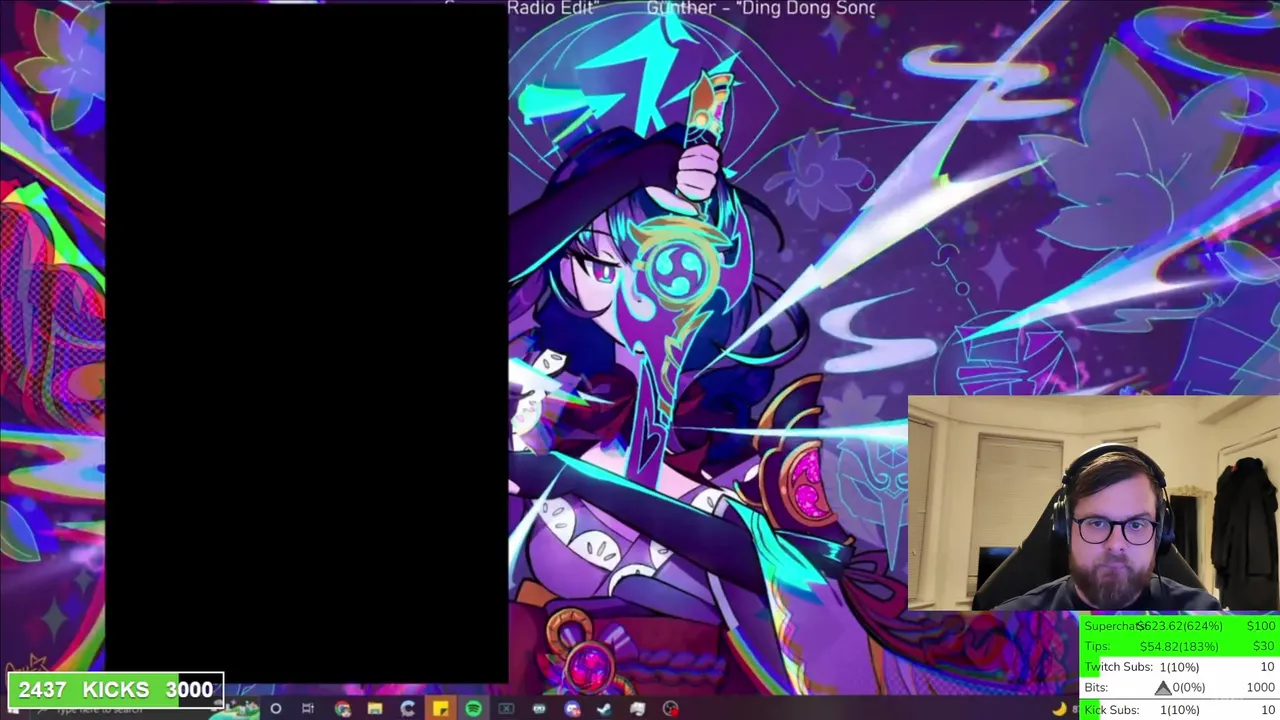Launch Google Chrome from the taskbar
This screenshot has width=1280, height=720.
click(x=342, y=709)
